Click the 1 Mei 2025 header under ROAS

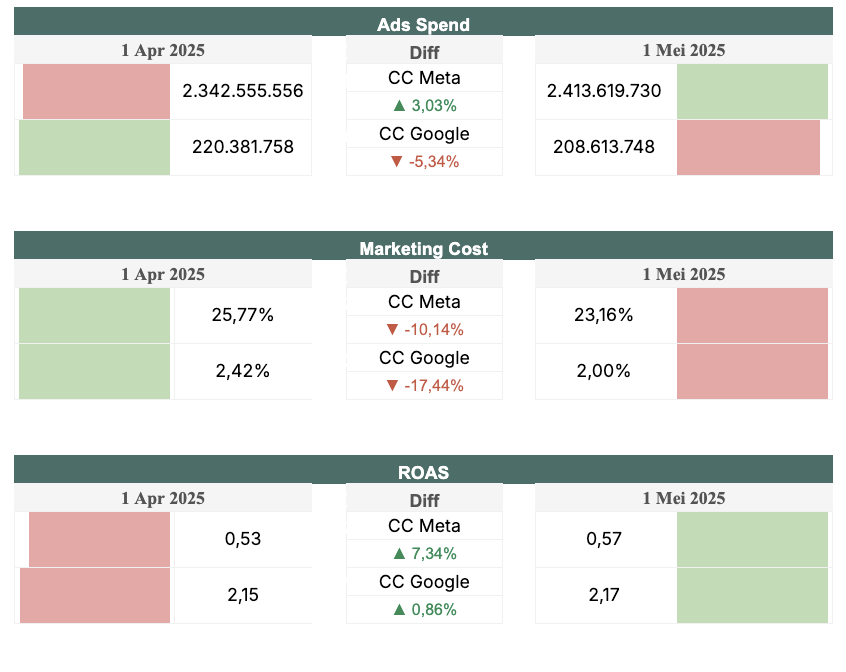coord(684,498)
